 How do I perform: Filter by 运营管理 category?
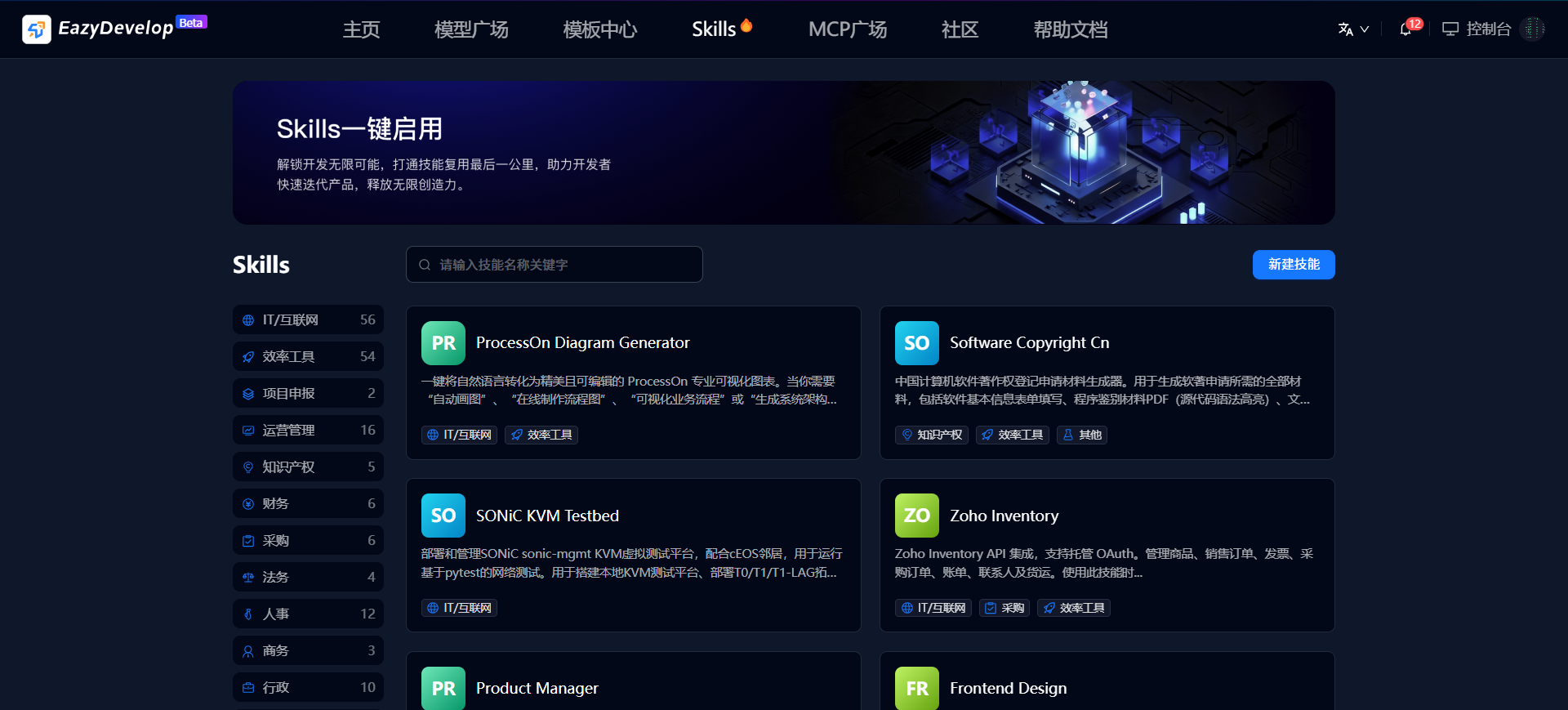click(308, 431)
